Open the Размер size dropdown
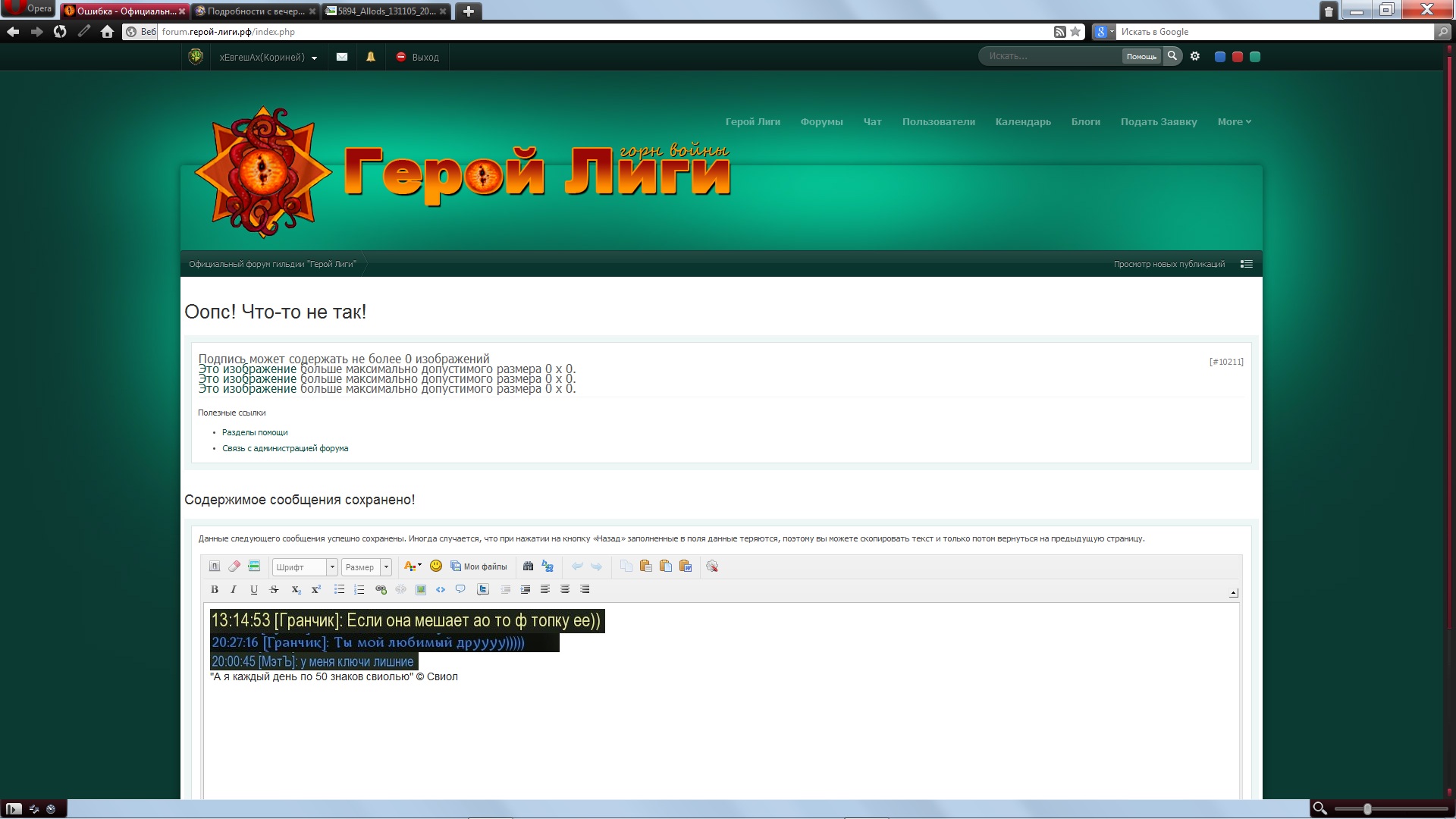The width and height of the screenshot is (1456, 819). pos(366,566)
